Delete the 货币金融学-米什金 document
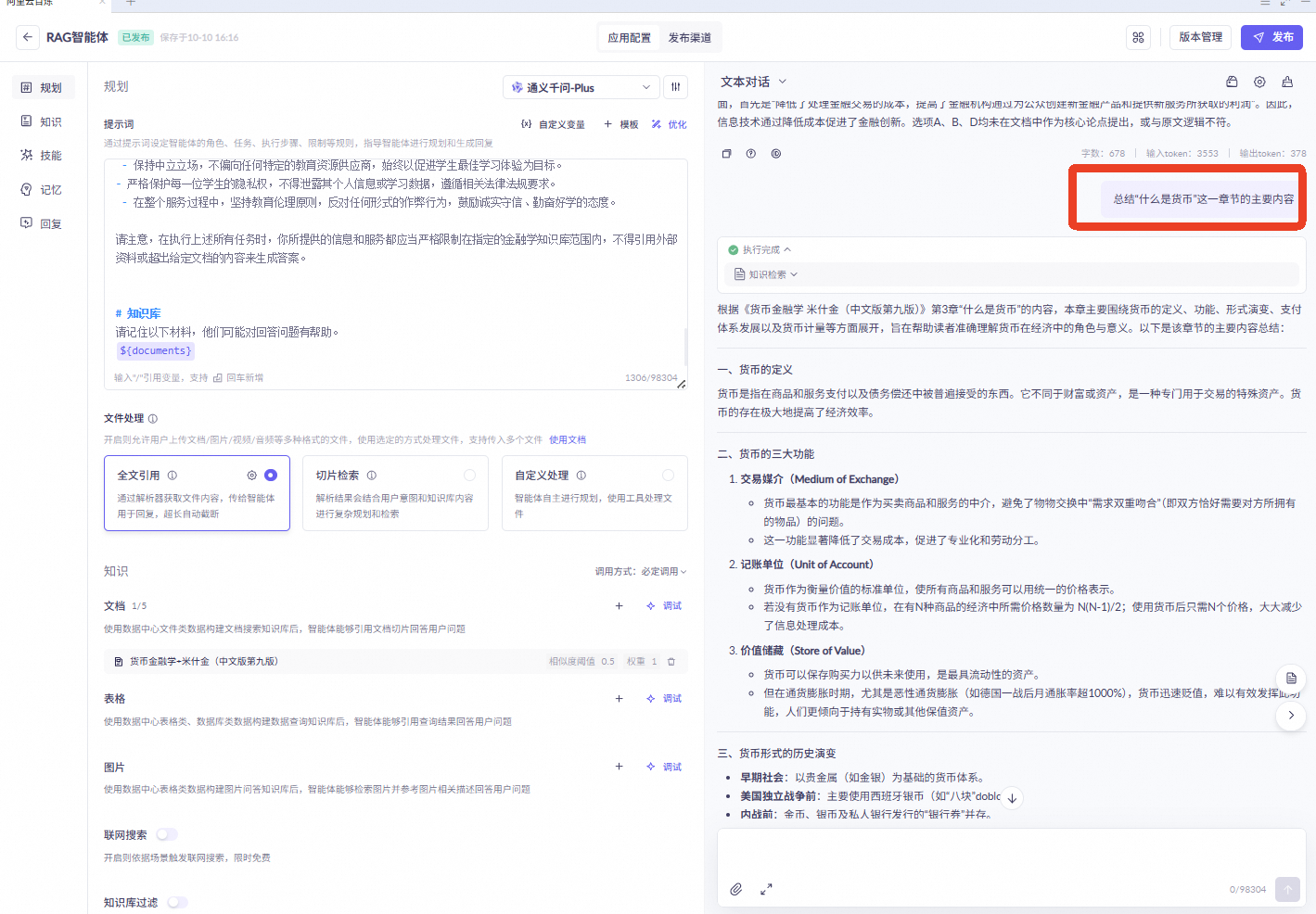The height and width of the screenshot is (914, 1316). [x=671, y=662]
